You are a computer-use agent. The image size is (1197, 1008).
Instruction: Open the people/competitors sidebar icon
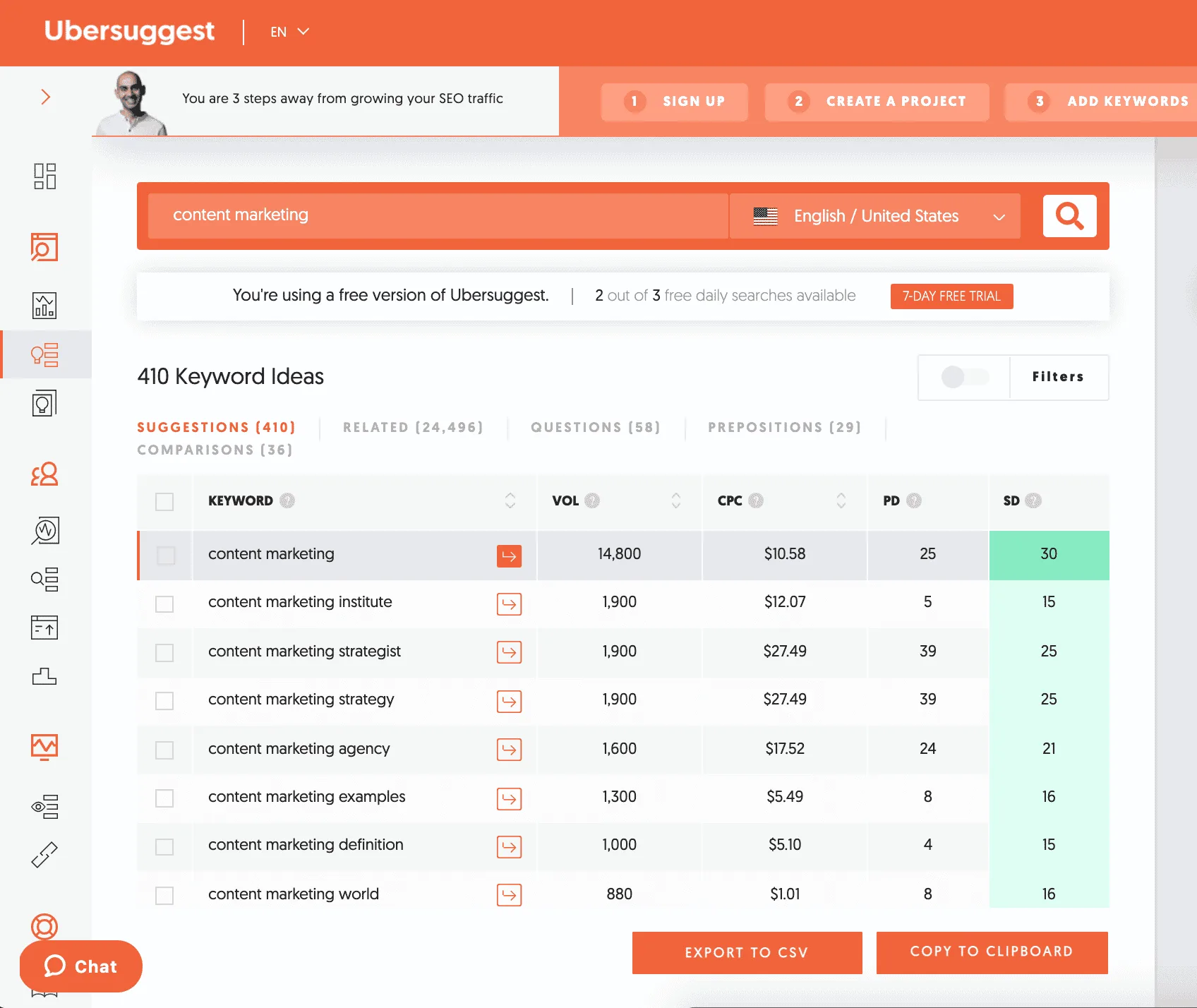coord(44,474)
